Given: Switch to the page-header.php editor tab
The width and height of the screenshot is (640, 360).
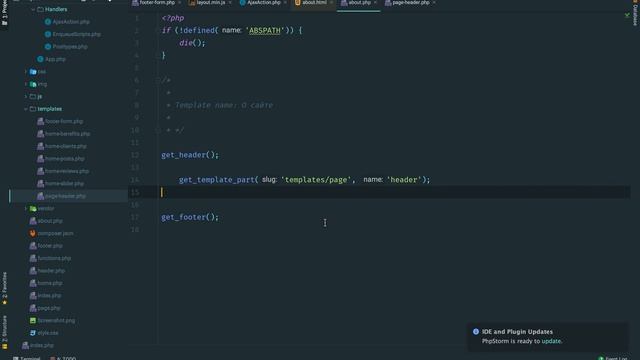Looking at the screenshot, I should (x=411, y=2).
